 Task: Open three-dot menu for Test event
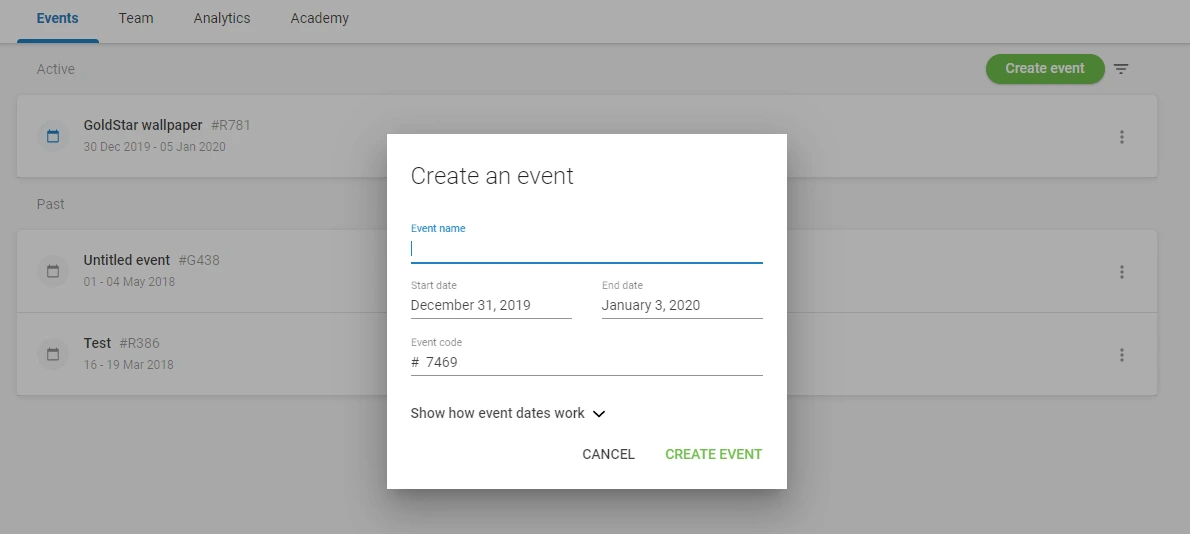1121,354
